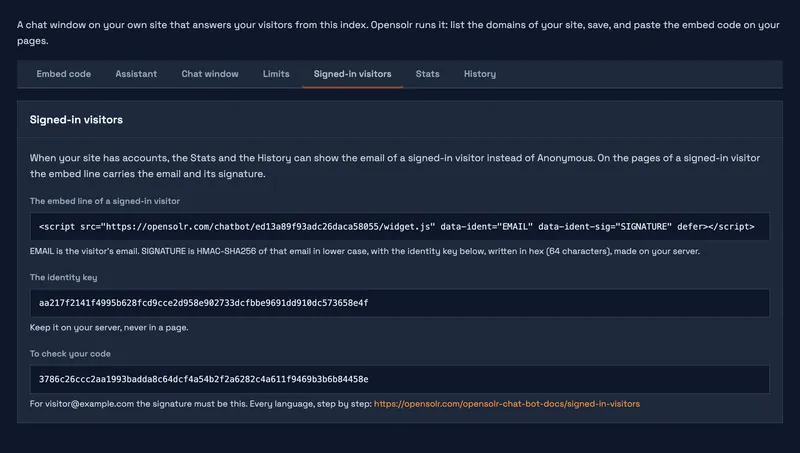Switch to the Assistant tab

136,74
